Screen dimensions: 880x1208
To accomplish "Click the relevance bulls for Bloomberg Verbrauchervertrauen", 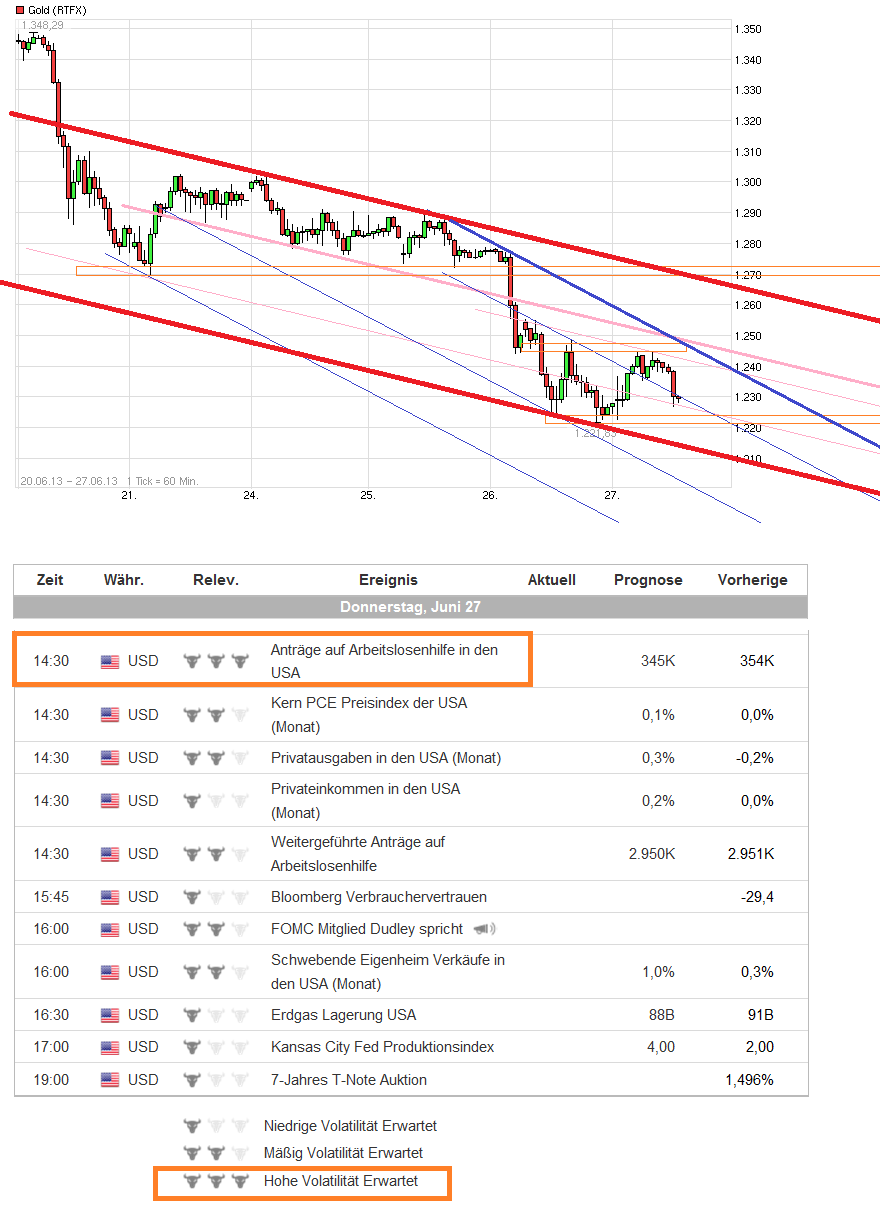I will pos(215,896).
